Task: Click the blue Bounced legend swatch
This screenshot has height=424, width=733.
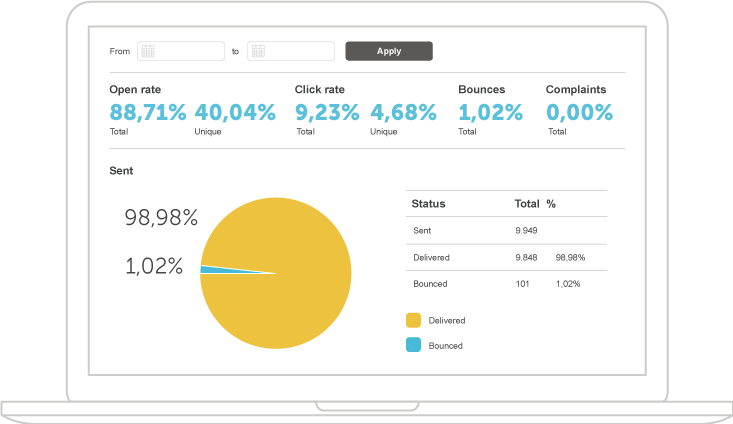Action: [x=413, y=345]
